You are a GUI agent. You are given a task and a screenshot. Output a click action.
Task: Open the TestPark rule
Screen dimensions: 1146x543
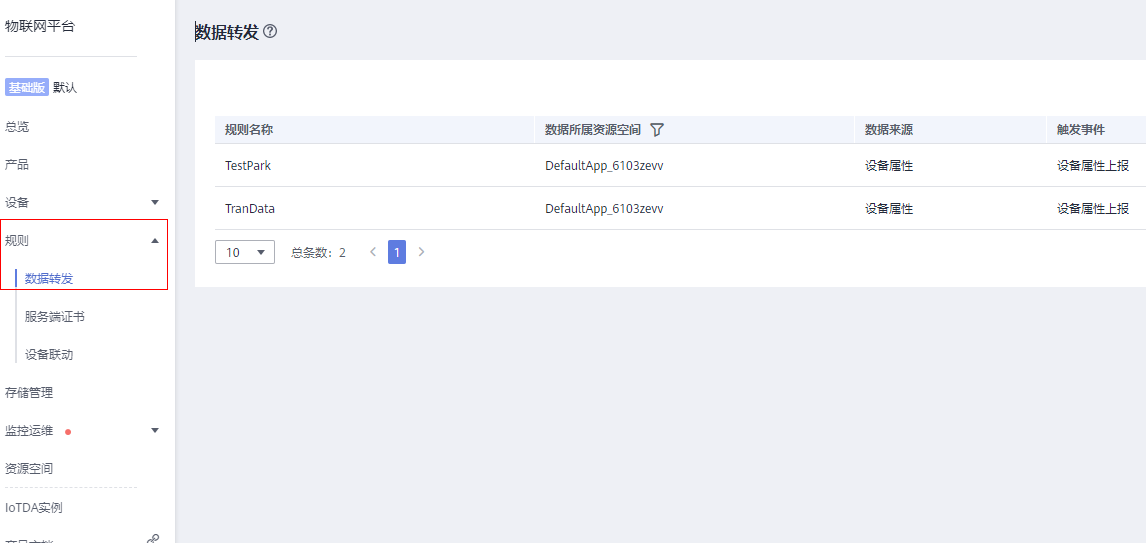(248, 166)
